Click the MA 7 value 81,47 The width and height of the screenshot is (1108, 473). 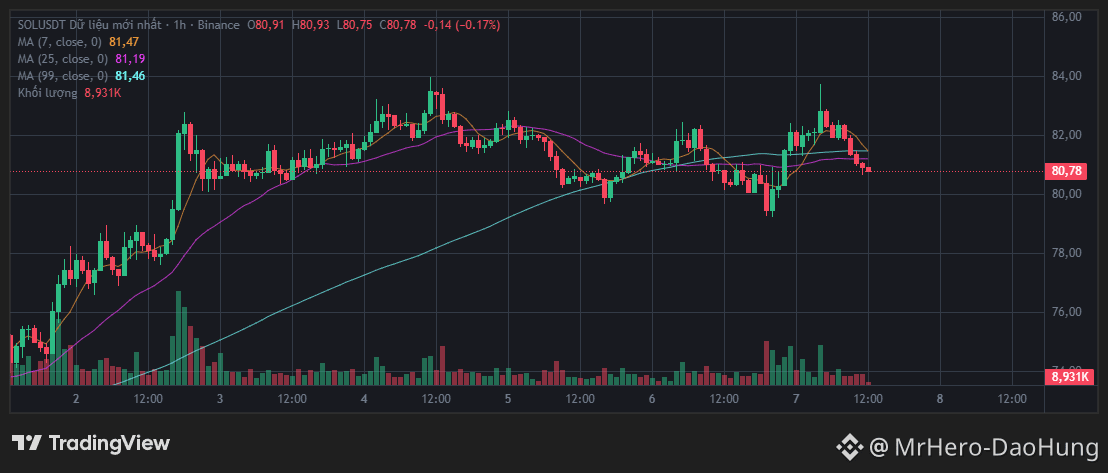point(124,42)
